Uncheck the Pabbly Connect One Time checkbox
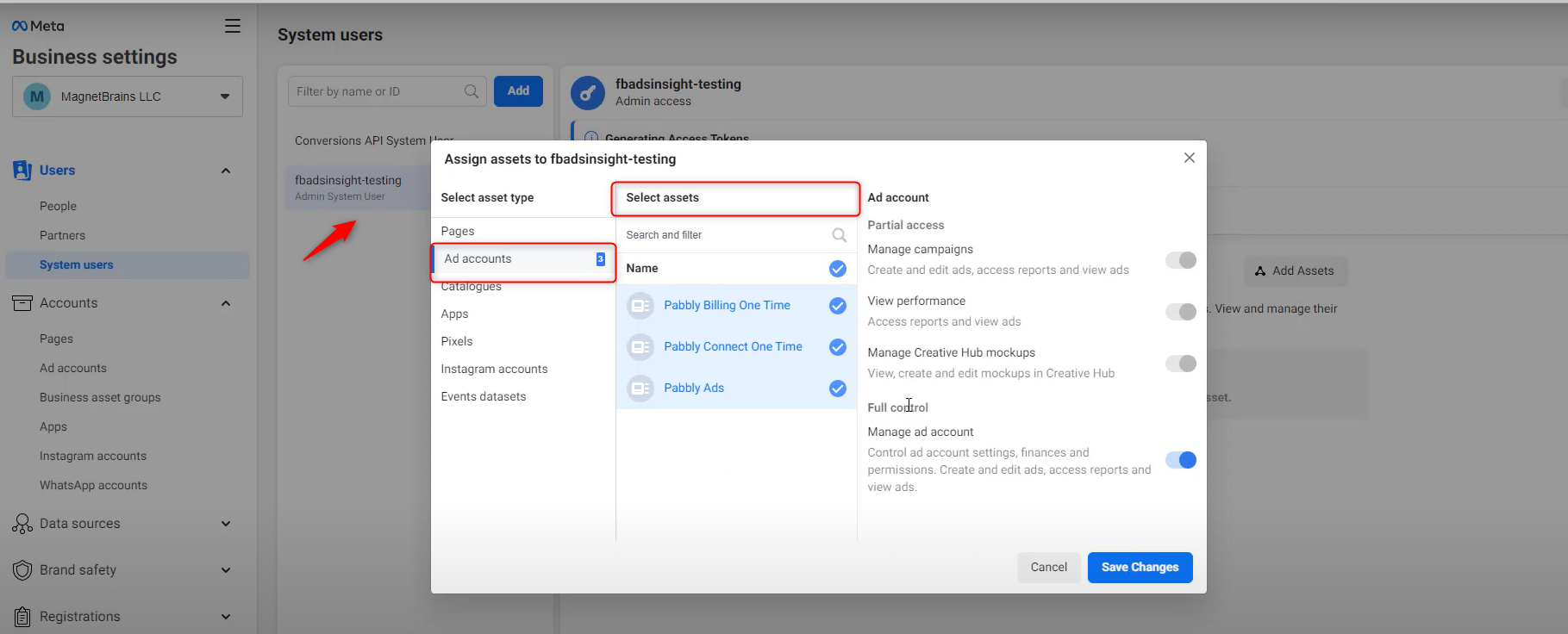 (x=837, y=347)
